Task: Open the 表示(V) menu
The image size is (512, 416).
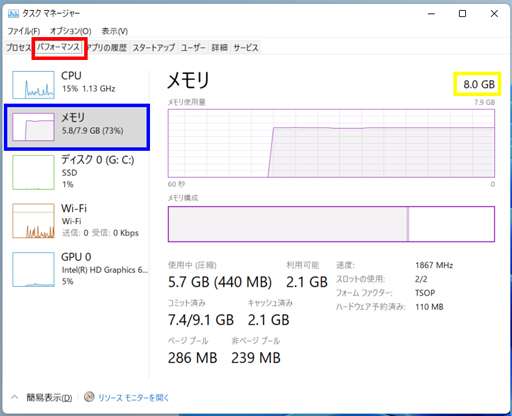Action: coord(115,31)
